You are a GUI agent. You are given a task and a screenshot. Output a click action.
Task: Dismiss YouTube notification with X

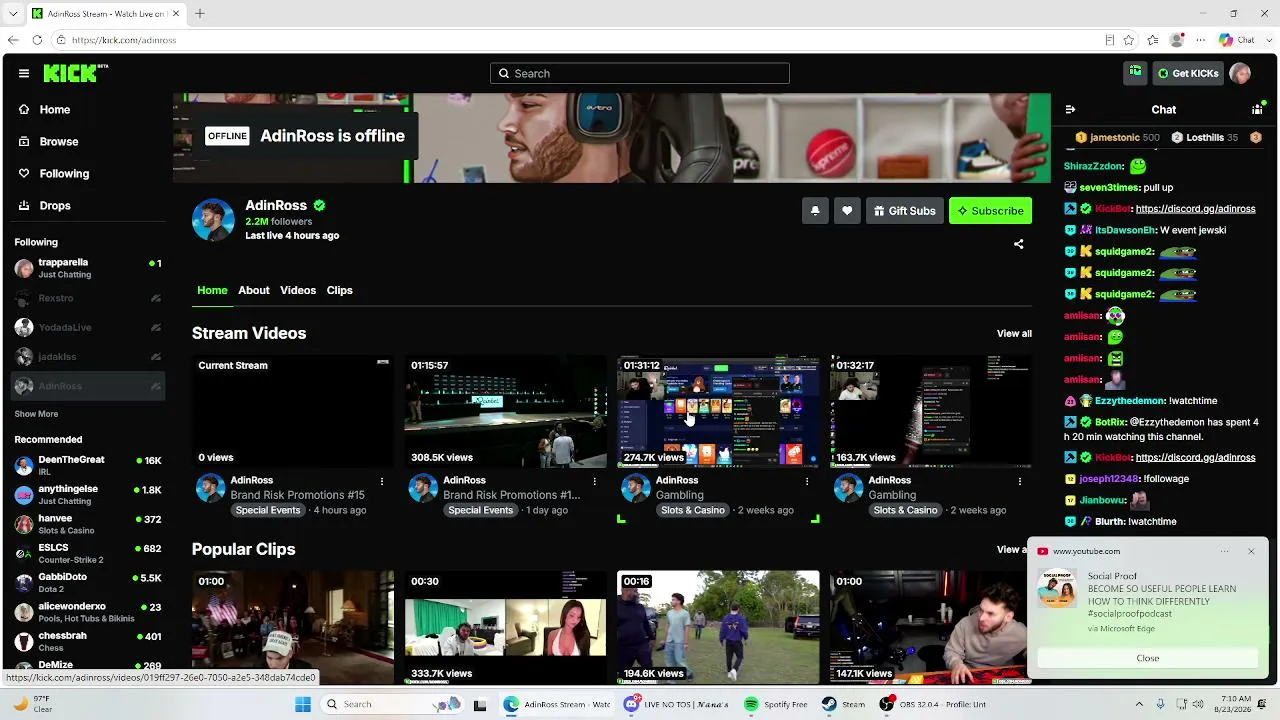1251,551
